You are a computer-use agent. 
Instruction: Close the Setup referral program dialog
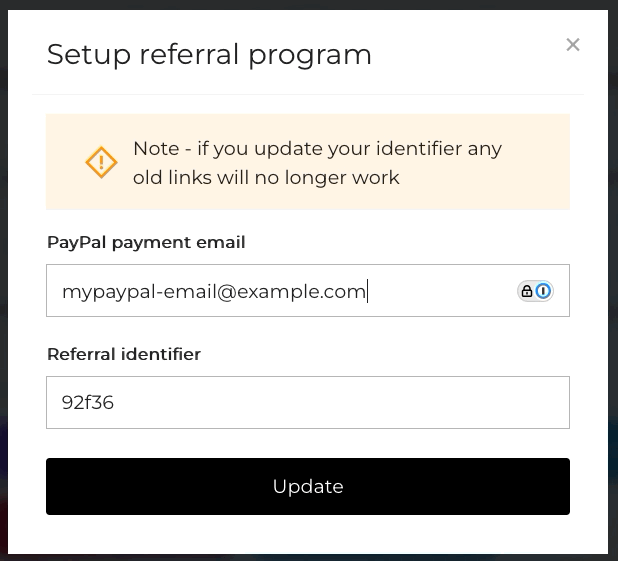pos(573,44)
